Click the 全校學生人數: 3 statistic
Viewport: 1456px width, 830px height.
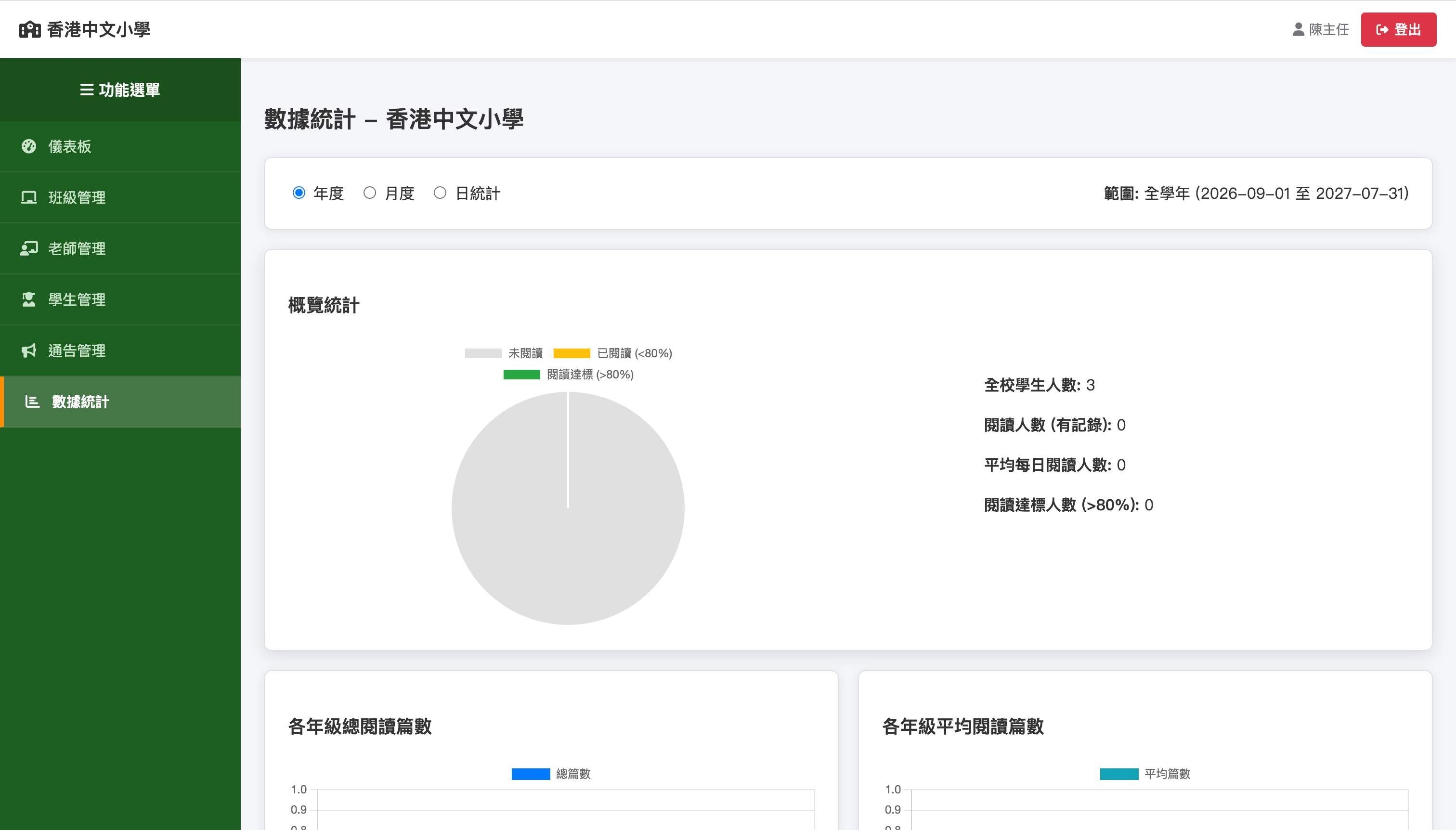pyautogui.click(x=1039, y=385)
